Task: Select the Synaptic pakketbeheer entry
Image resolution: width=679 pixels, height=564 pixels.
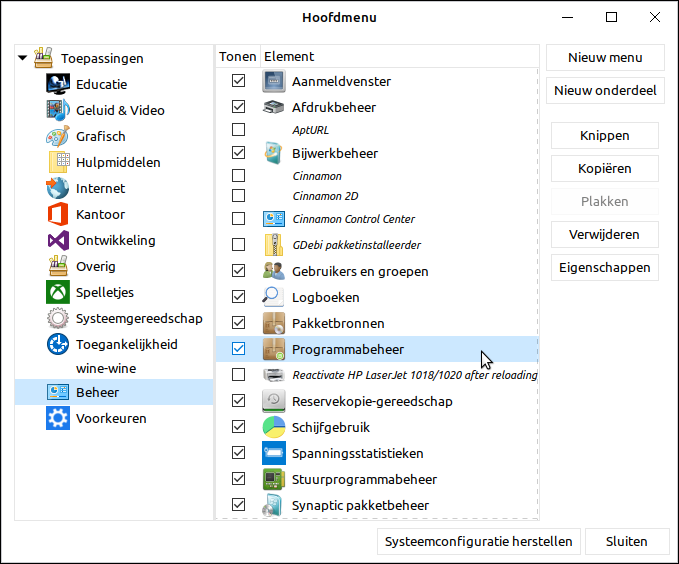Action: [360, 505]
